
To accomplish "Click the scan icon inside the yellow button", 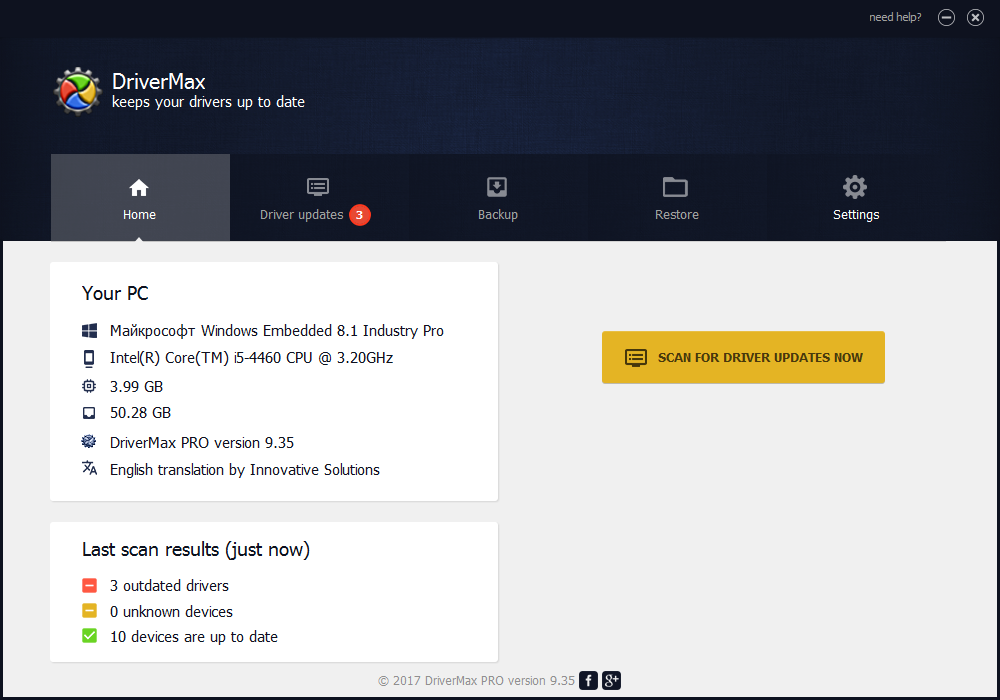I will pyautogui.click(x=636, y=358).
